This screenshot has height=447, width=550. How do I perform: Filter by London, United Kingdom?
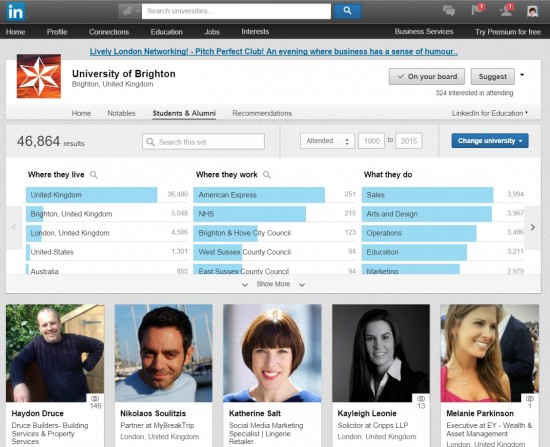[107, 233]
